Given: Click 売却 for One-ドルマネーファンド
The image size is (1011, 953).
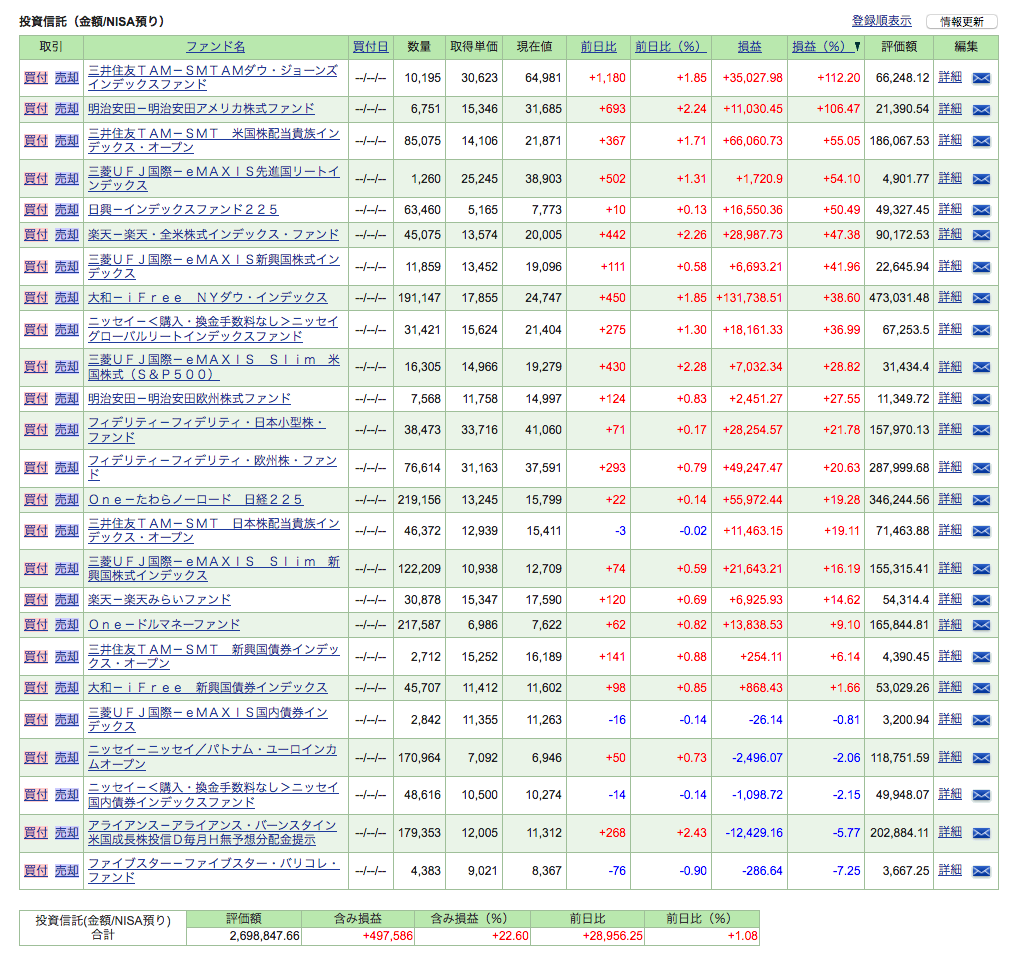Looking at the screenshot, I should pyautogui.click(x=66, y=624).
